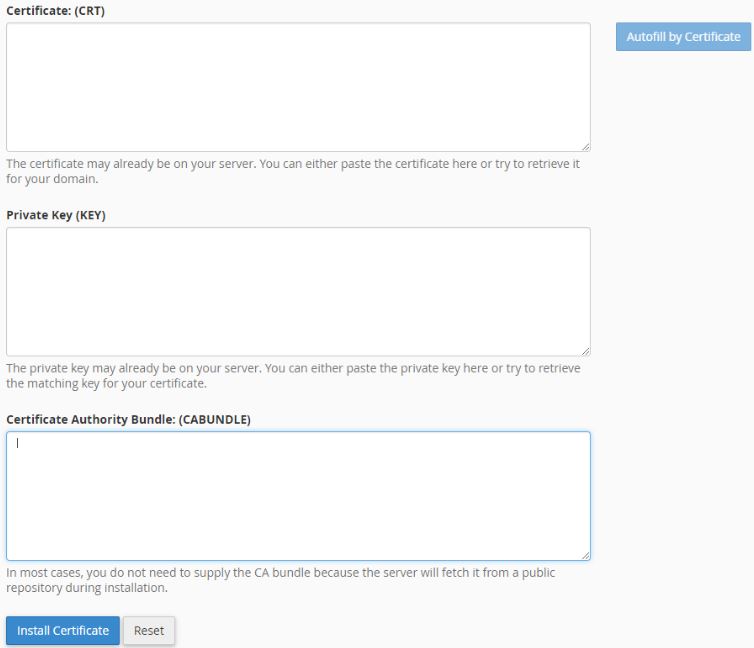Click the word "KEY" in the Private Key label
This screenshot has width=754, height=648.
90,215
